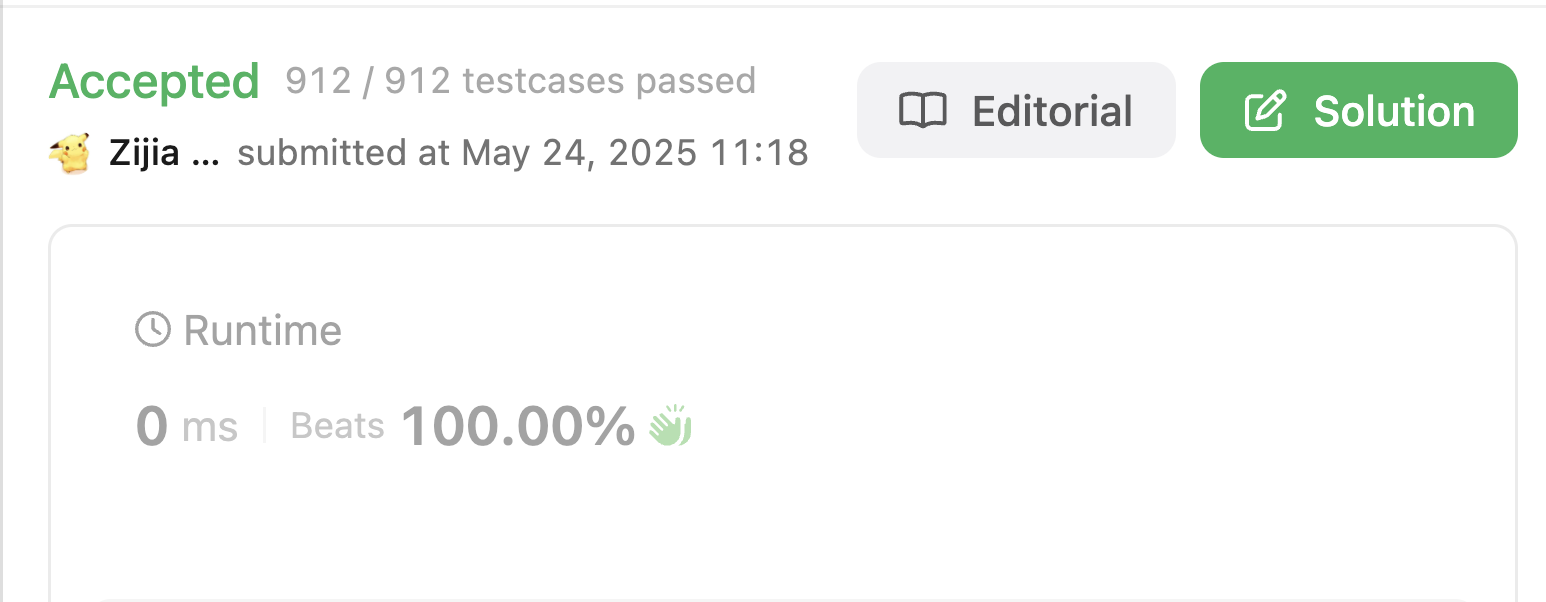1546x602 pixels.
Task: Click the Beats label
Action: [x=337, y=426]
